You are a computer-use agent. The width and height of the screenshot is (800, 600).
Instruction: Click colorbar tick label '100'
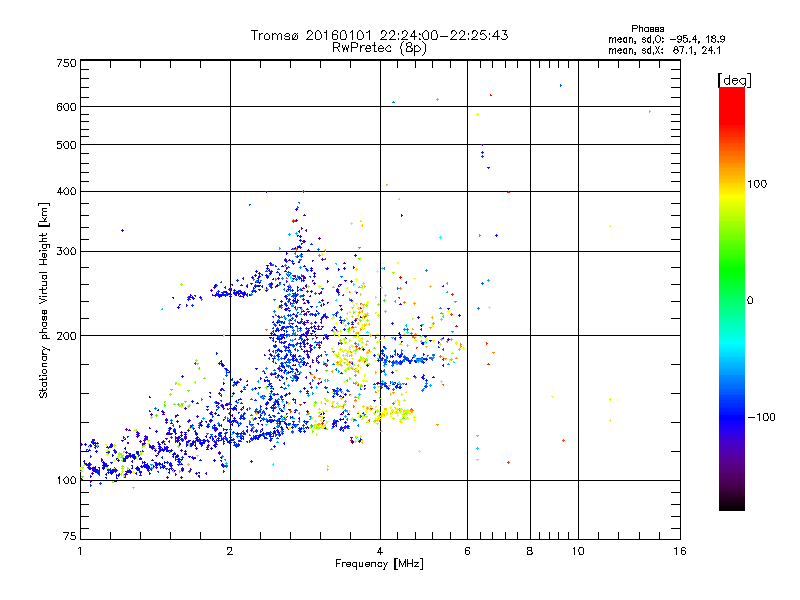[x=757, y=184]
